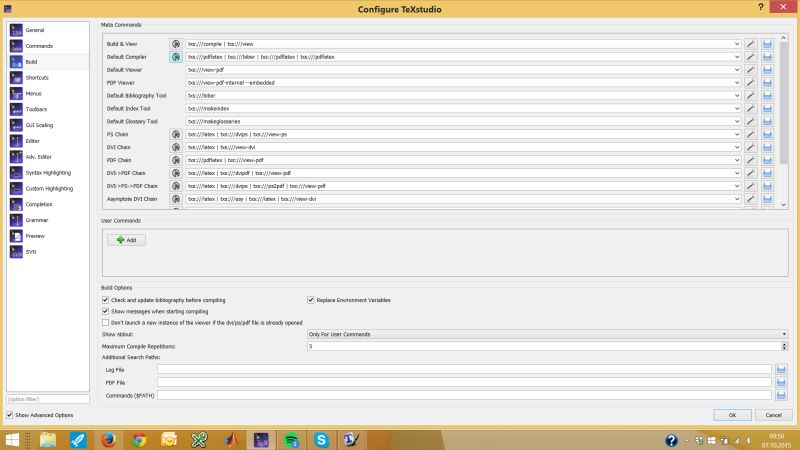
Task: Open the GUI Scaling settings page
Action: coord(48,125)
